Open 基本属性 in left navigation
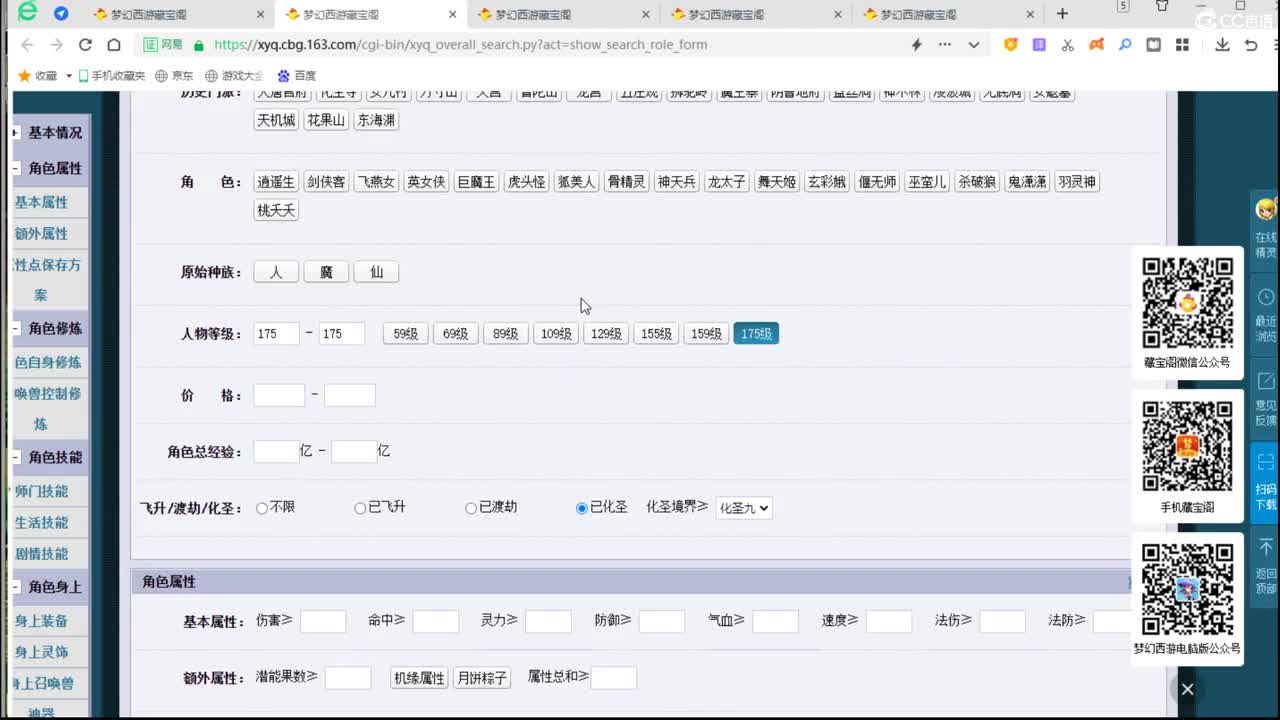 (x=41, y=202)
